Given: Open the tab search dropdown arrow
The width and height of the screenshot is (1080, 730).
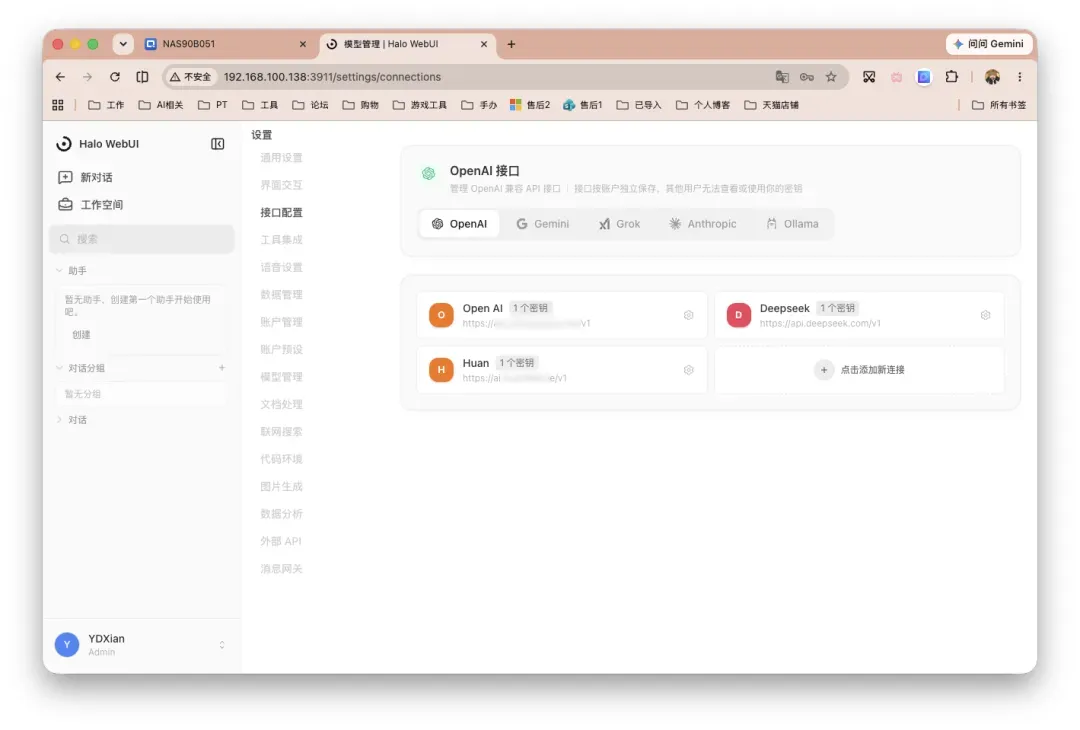Looking at the screenshot, I should pyautogui.click(x=123, y=44).
